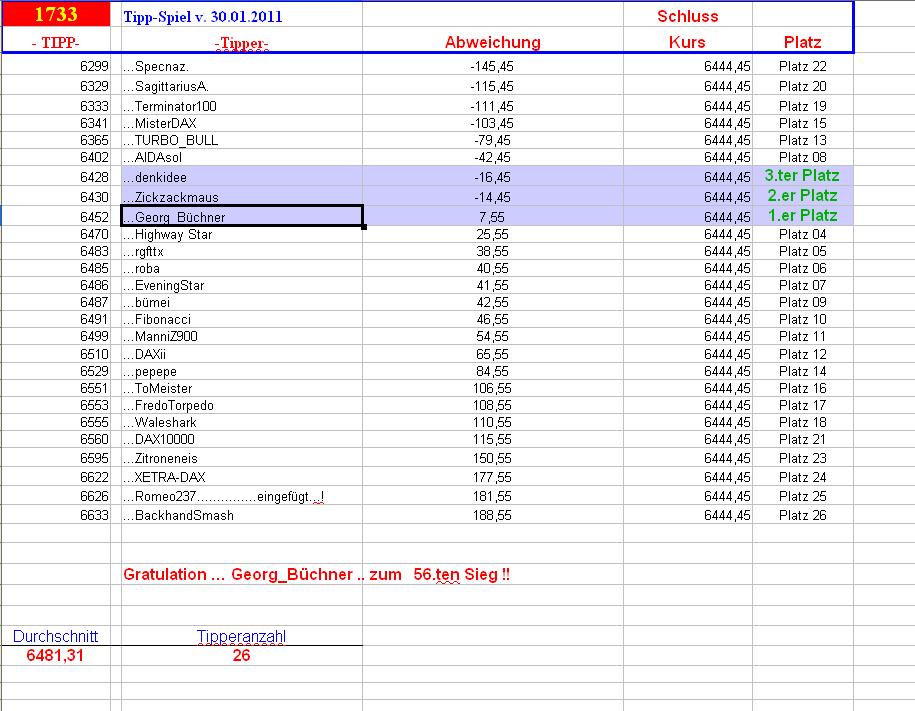The width and height of the screenshot is (915, 711).
Task: Click the BackhandSmash cell
Action: click(x=242, y=515)
